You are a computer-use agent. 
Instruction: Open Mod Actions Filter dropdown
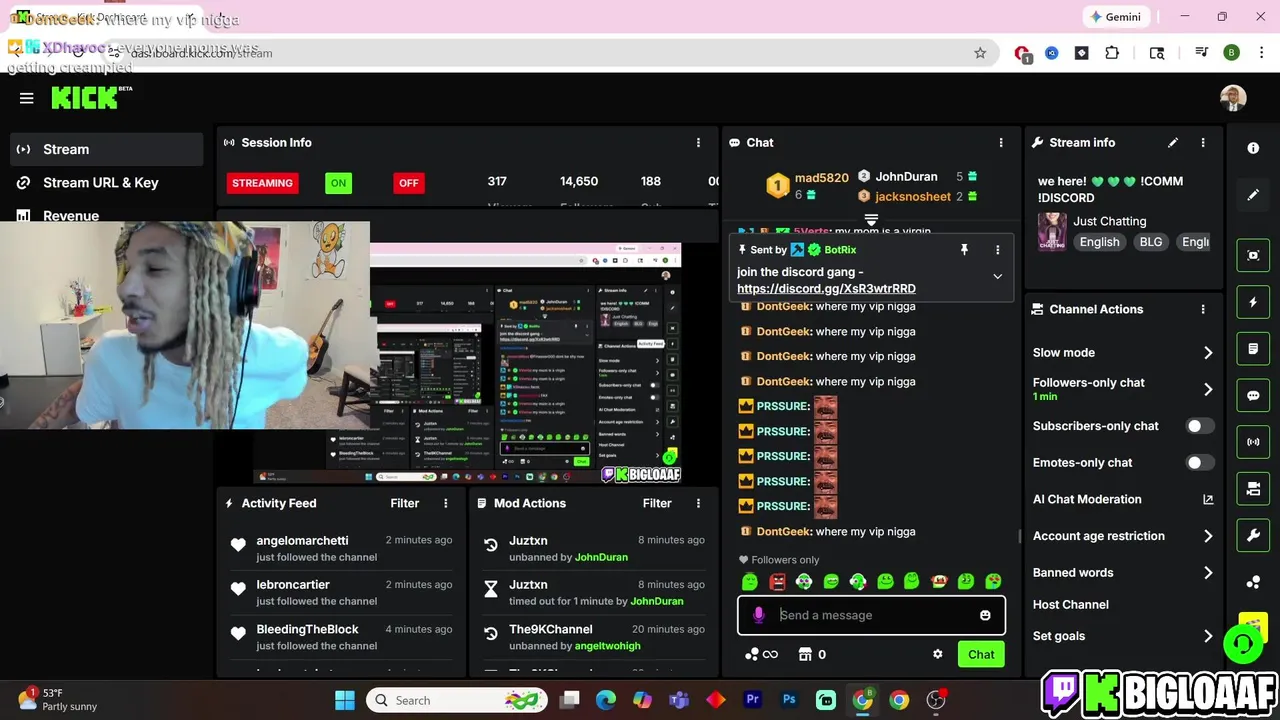pos(657,503)
